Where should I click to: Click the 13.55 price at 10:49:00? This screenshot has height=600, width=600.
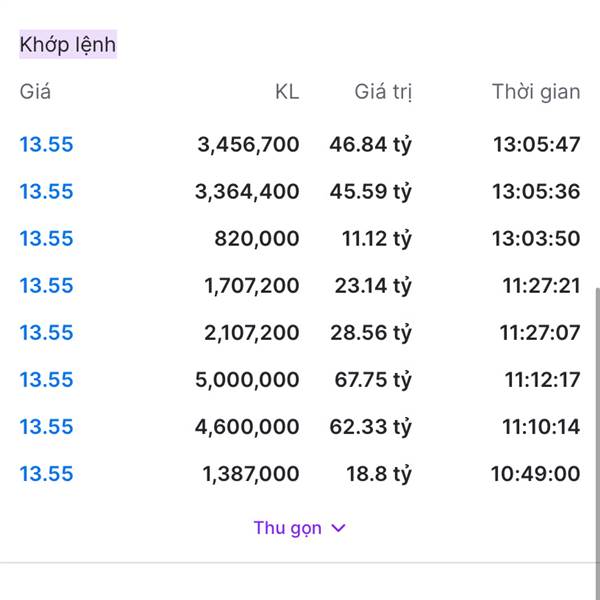[46, 473]
